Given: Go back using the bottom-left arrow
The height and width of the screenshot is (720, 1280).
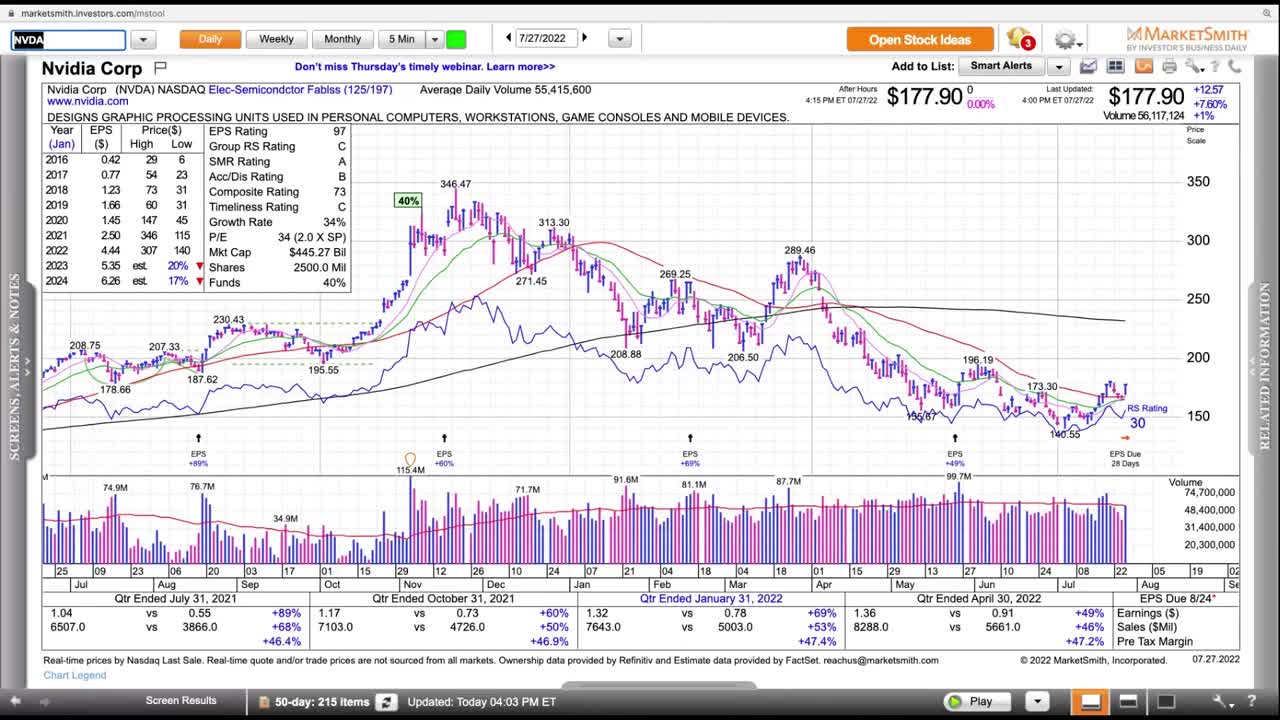Looking at the screenshot, I should point(16,701).
